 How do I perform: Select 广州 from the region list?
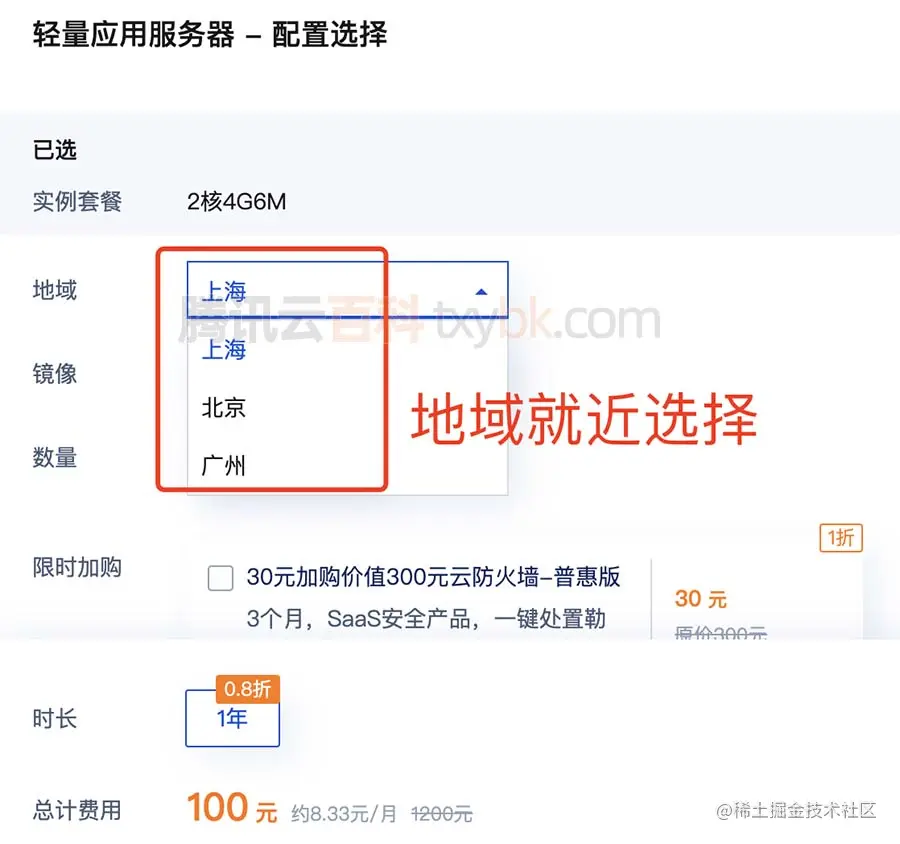coord(224,464)
